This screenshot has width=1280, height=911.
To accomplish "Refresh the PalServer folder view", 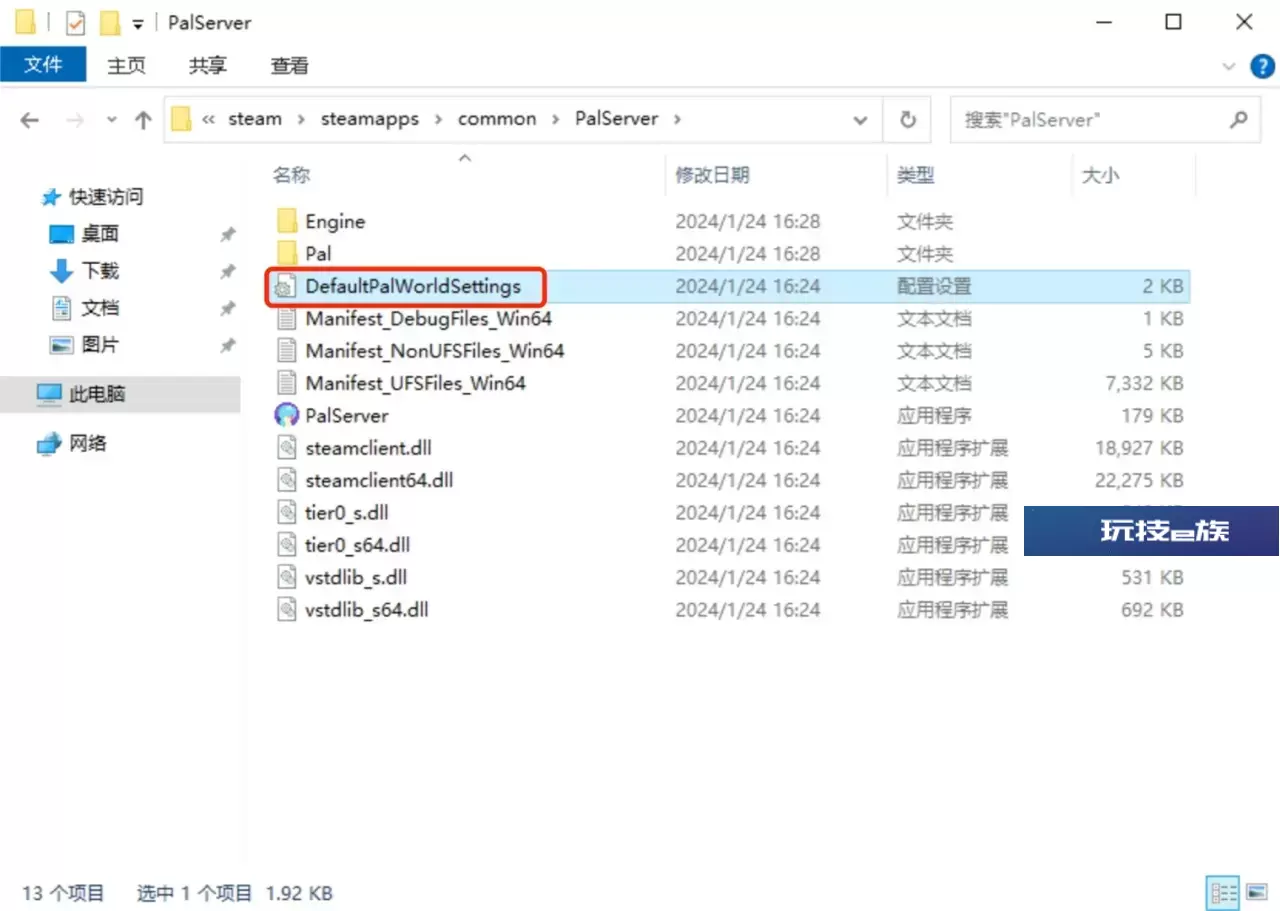I will 908,120.
